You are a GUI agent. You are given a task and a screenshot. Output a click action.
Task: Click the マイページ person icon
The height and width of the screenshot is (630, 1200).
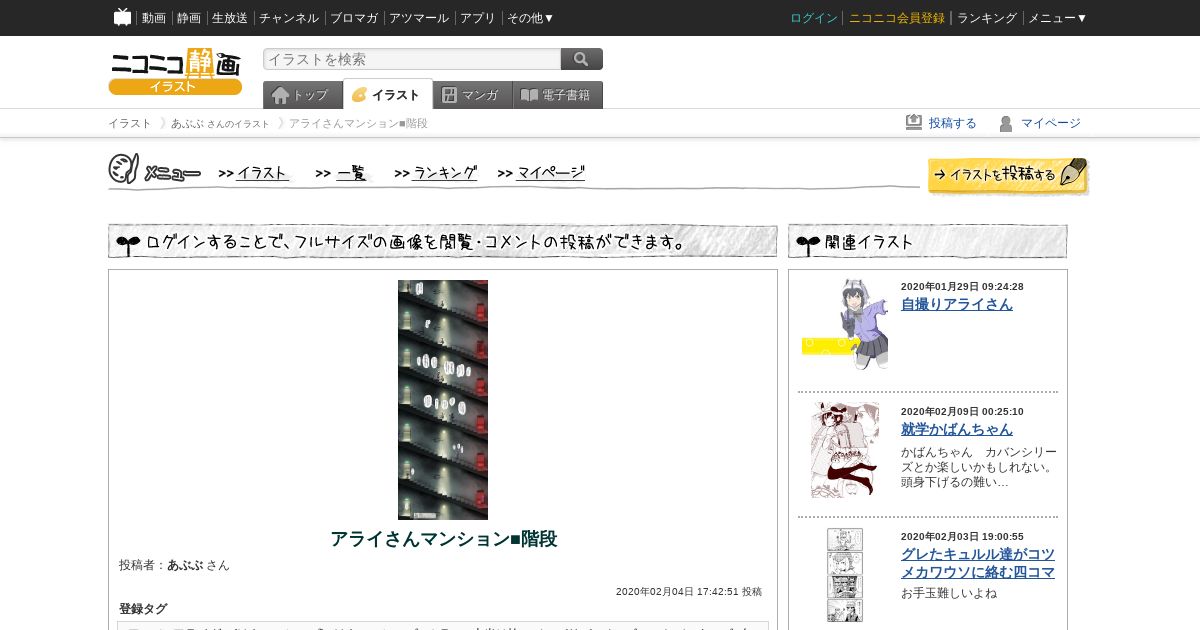[x=1006, y=123]
